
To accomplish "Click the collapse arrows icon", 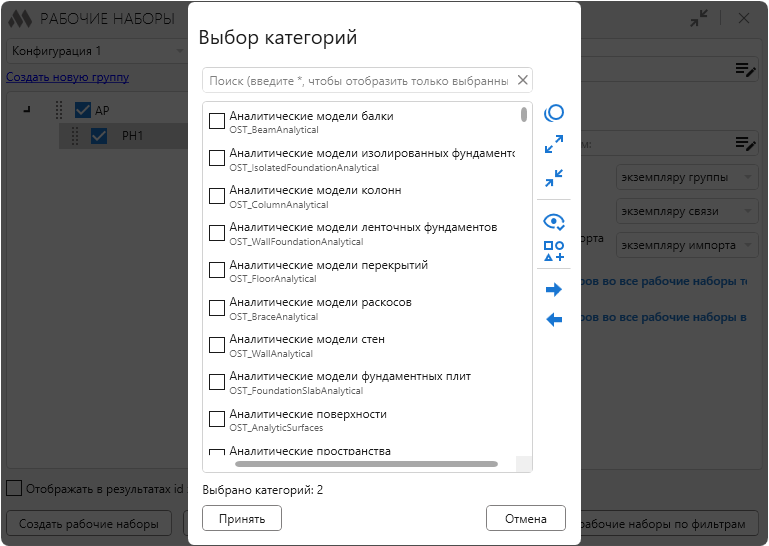I will [x=553, y=178].
